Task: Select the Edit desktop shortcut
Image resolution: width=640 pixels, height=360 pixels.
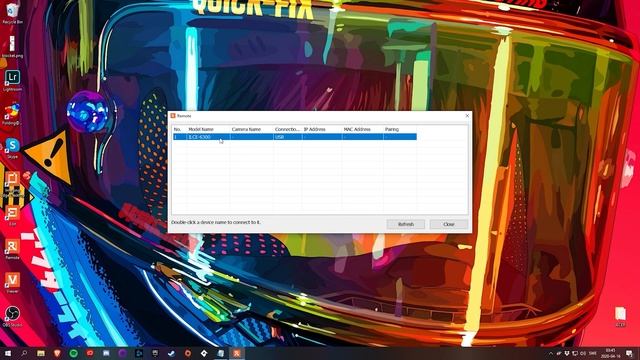Action: click(12, 216)
